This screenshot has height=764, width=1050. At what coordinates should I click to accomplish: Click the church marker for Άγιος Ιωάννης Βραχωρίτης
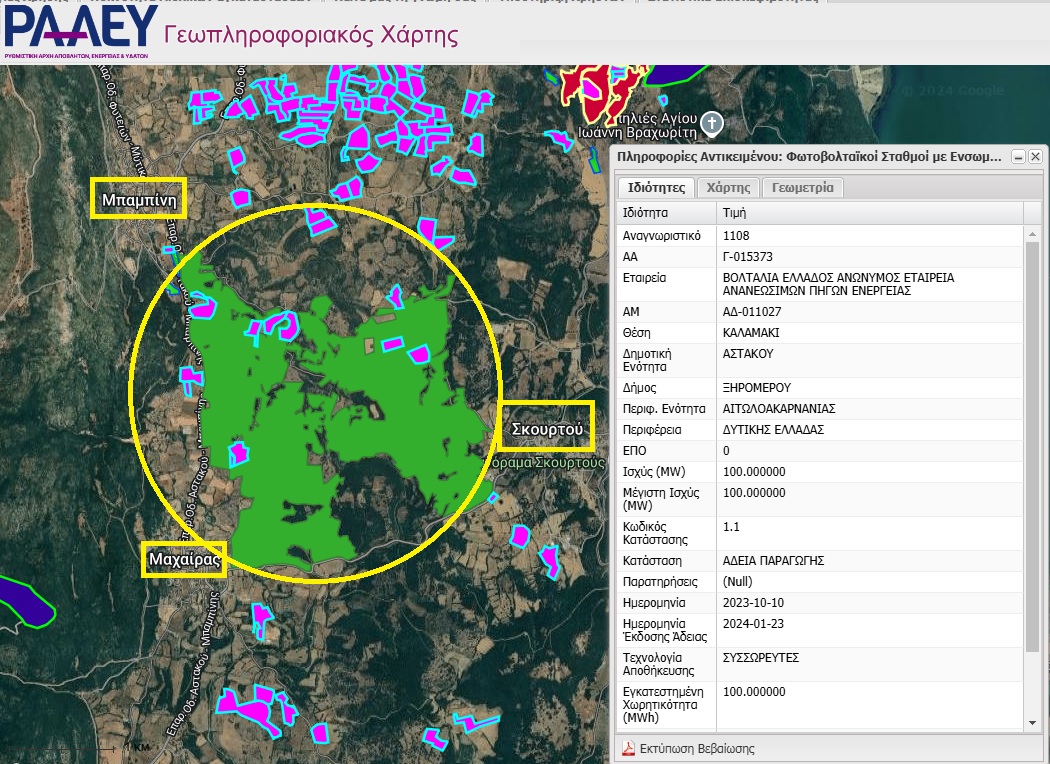(711, 123)
